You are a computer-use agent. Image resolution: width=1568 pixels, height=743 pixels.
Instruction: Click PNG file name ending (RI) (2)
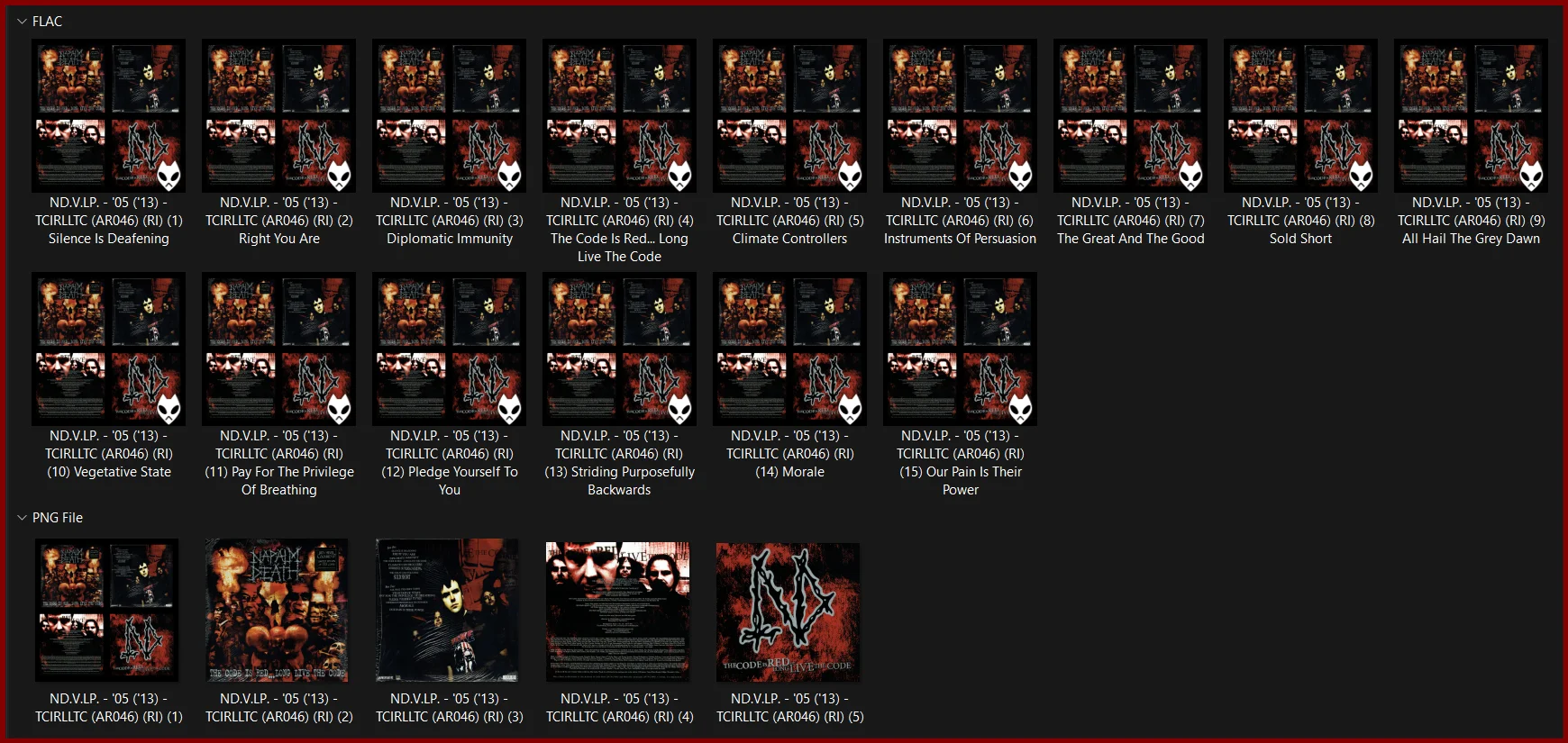279,708
